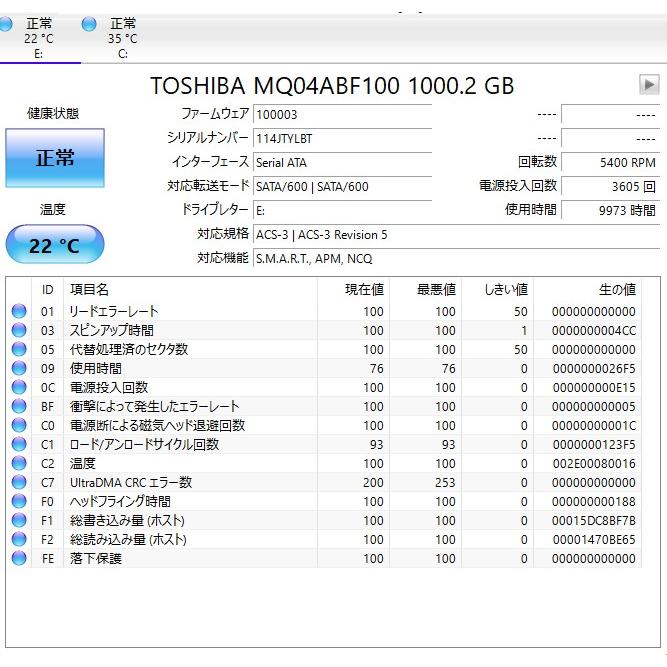Screen dimensions: 667x667
Task: Select the E: drive tab
Action: [38, 38]
